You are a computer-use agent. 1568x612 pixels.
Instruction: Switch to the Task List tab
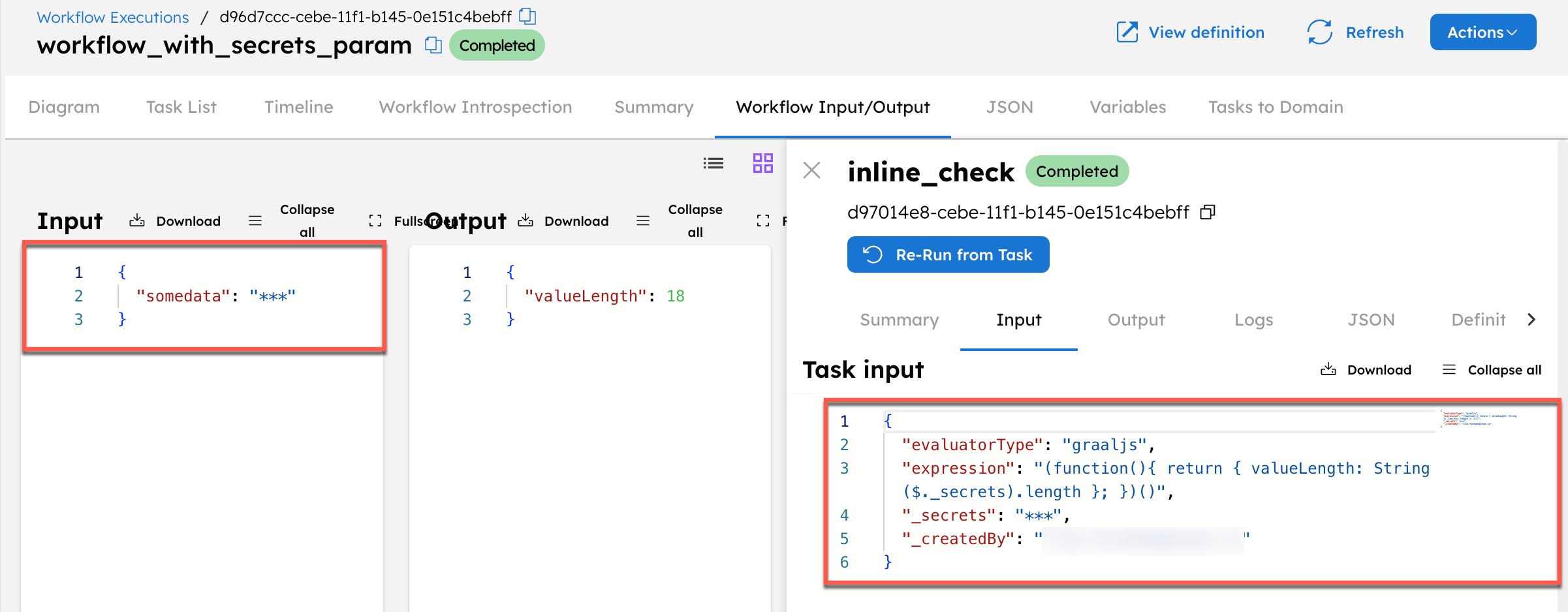[x=181, y=107]
